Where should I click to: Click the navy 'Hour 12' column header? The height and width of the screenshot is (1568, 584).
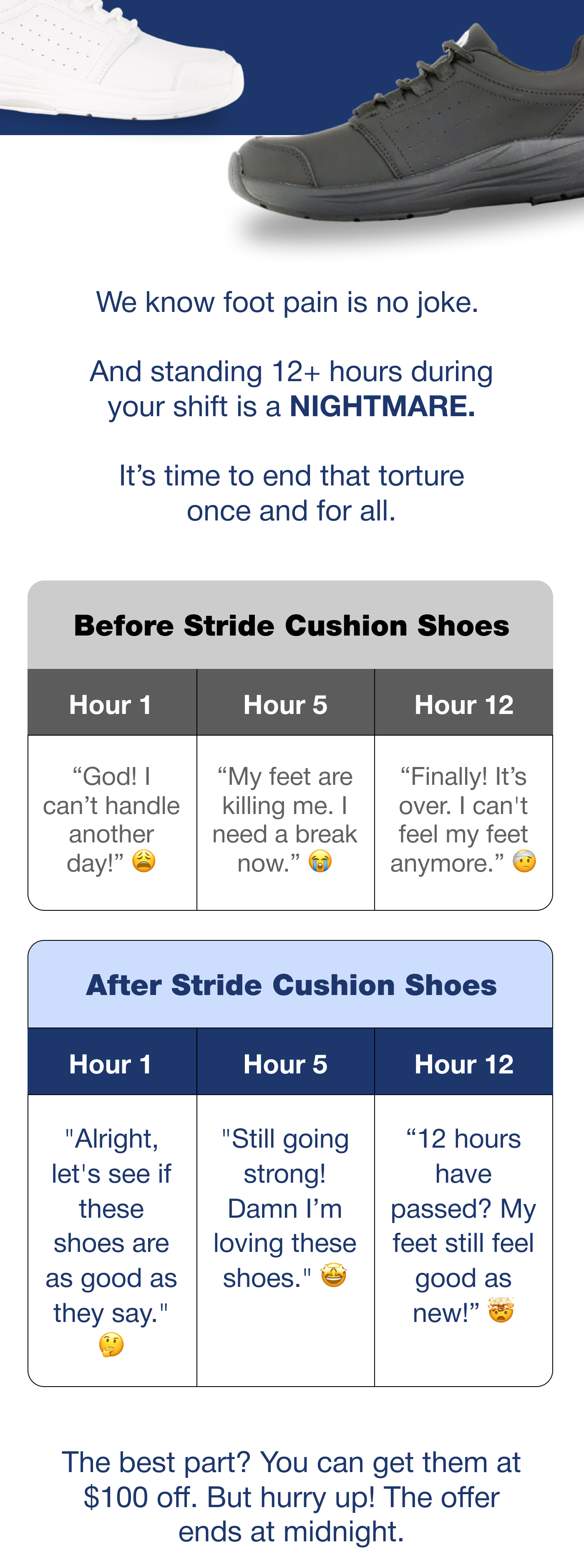464,1063
